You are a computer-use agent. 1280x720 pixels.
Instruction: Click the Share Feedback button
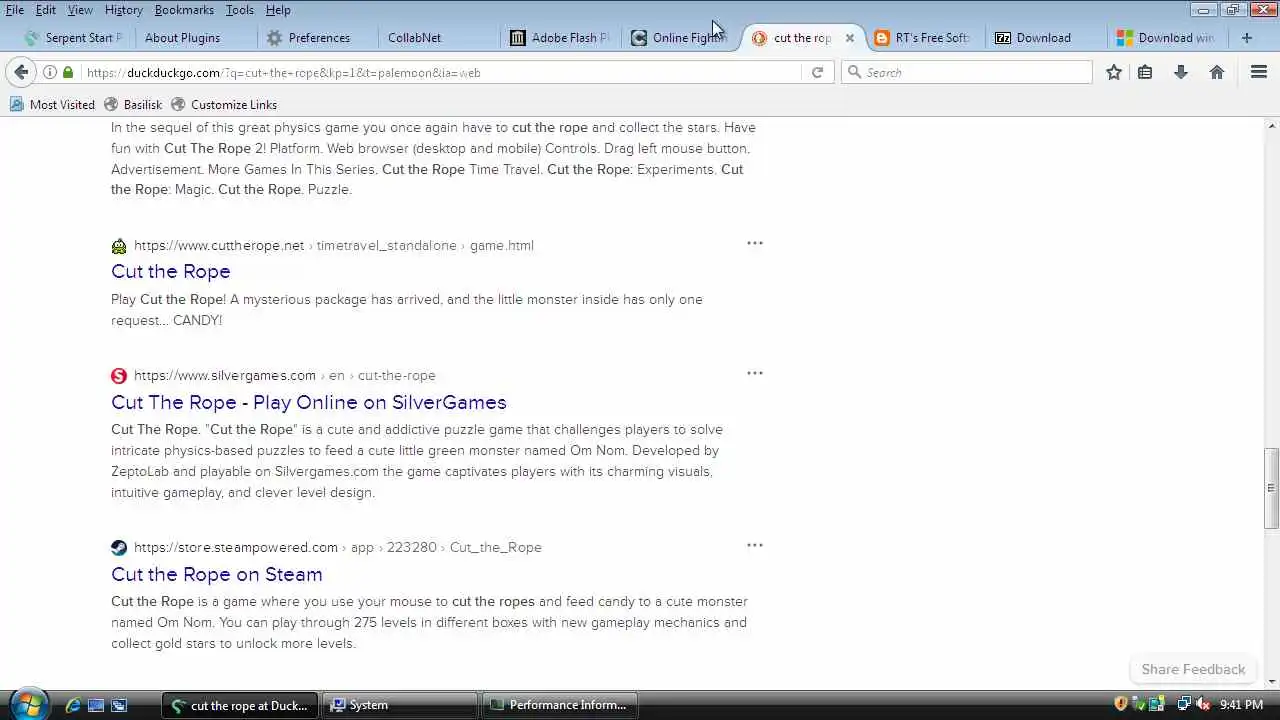(x=1193, y=669)
